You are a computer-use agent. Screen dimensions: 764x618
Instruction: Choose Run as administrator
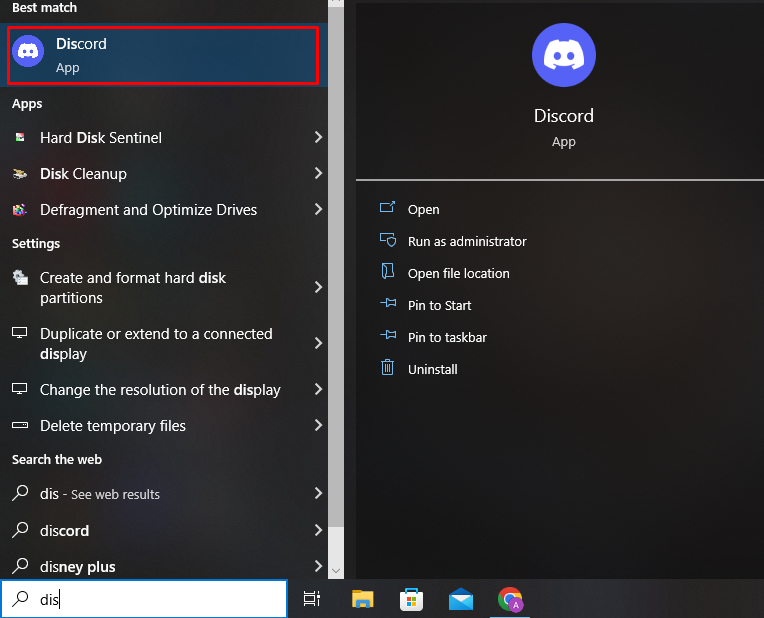click(x=467, y=241)
